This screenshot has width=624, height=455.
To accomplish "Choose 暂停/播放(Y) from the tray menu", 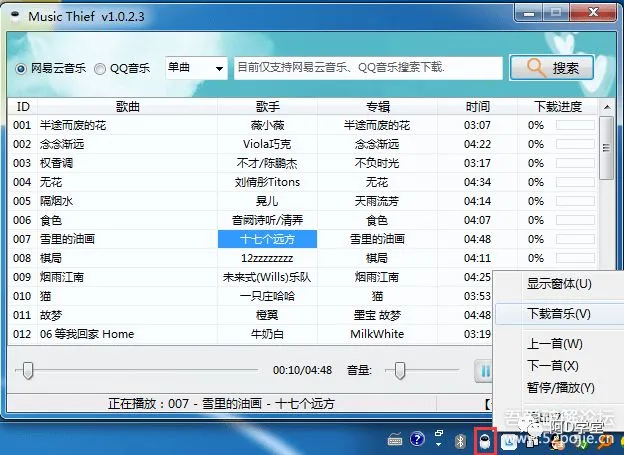I will [560, 387].
